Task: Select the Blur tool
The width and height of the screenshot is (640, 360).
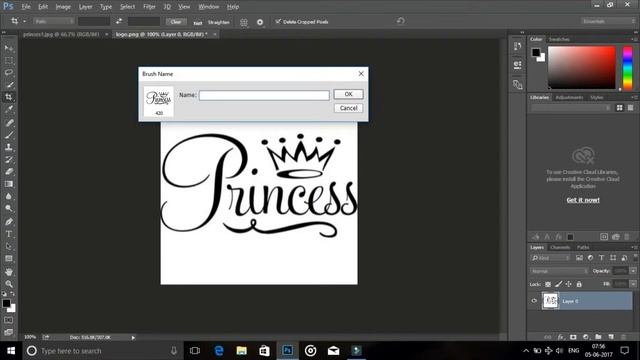Action: tap(9, 196)
